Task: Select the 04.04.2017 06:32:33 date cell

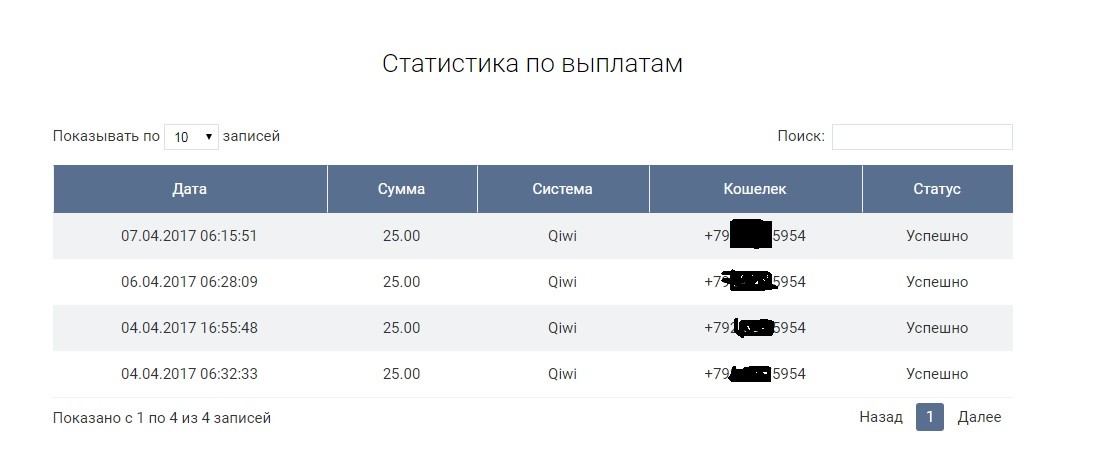Action: 189,374
